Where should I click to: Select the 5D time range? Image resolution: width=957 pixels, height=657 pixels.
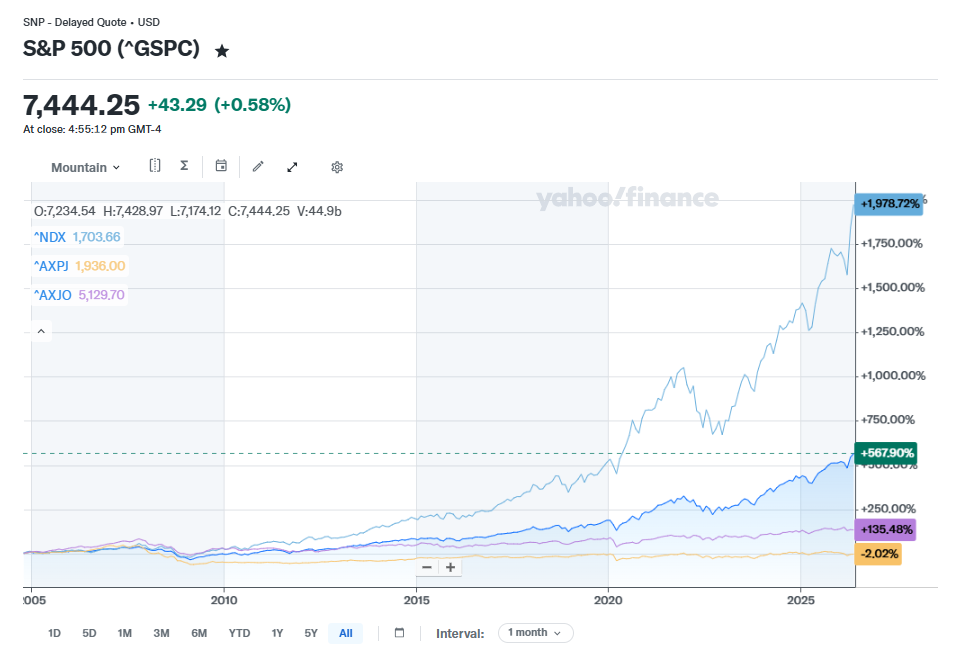coord(89,633)
